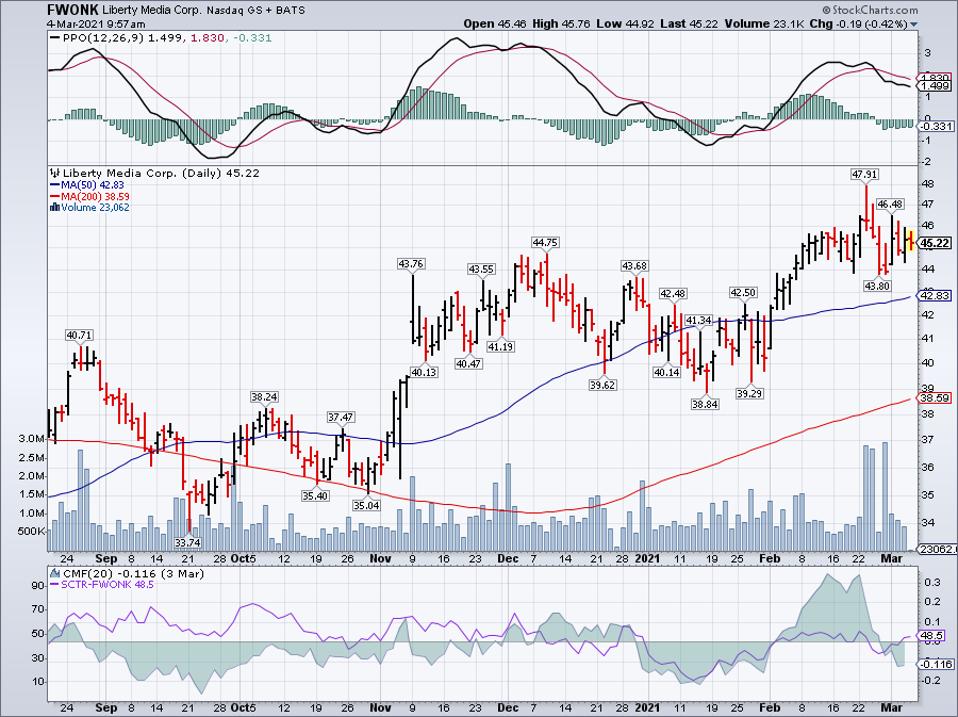Click the 41.34 price annotation

click(x=698, y=321)
